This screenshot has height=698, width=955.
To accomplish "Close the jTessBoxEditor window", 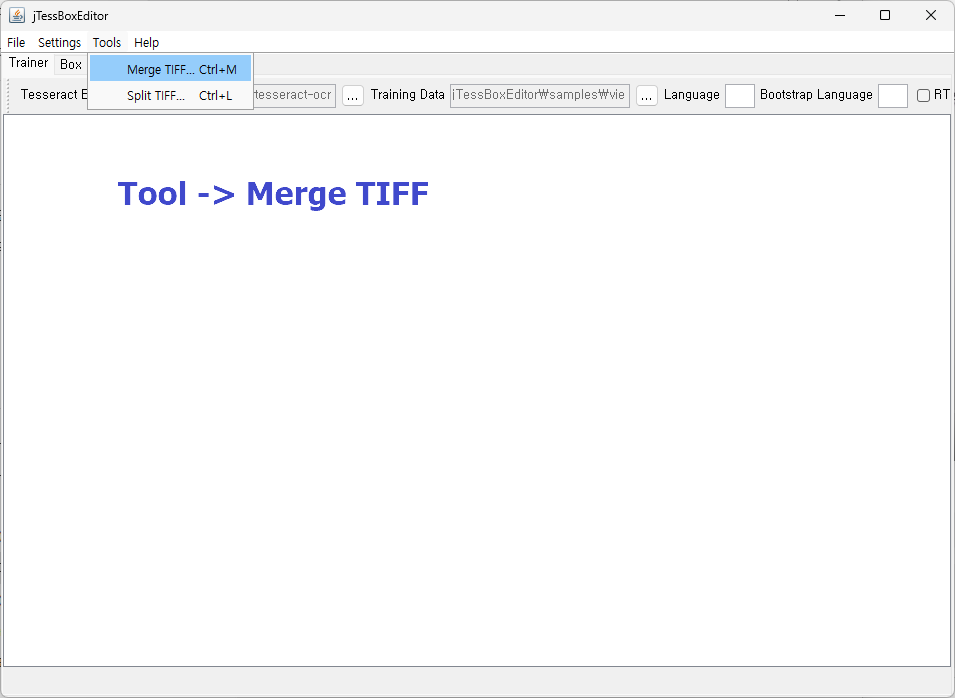I will [931, 15].
